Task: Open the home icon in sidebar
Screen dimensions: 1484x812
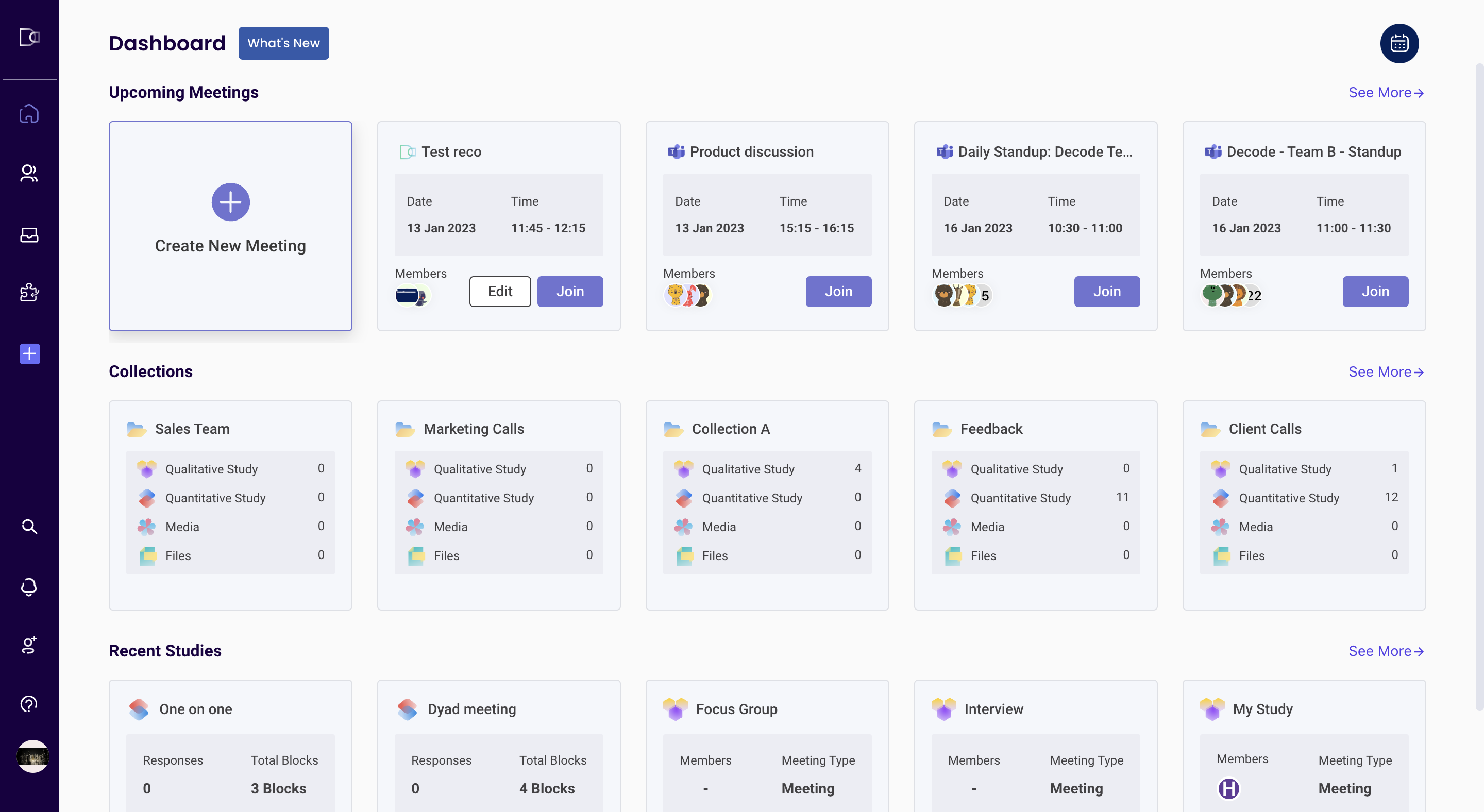Action: pyautogui.click(x=29, y=114)
